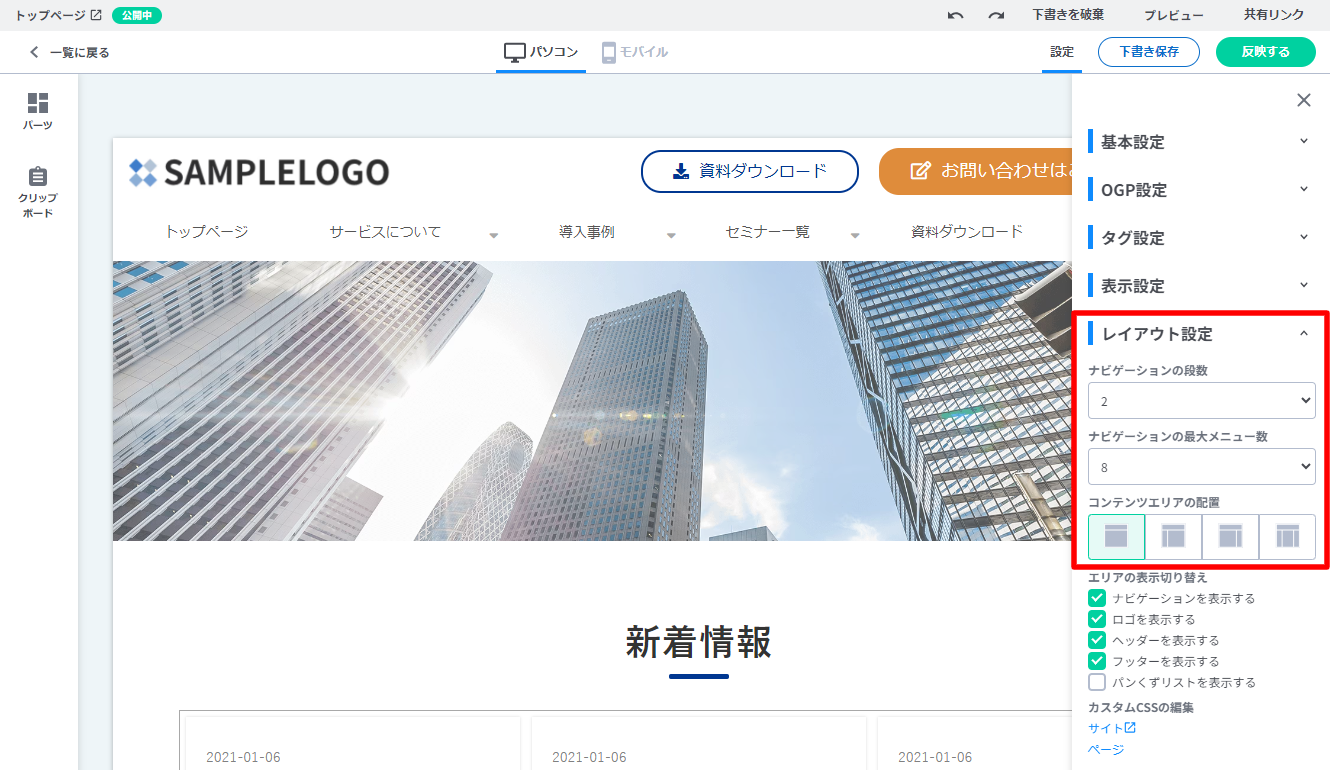Open ナビゲーションの最大メニュー数 dropdown
The height and width of the screenshot is (770, 1330).
[1202, 467]
